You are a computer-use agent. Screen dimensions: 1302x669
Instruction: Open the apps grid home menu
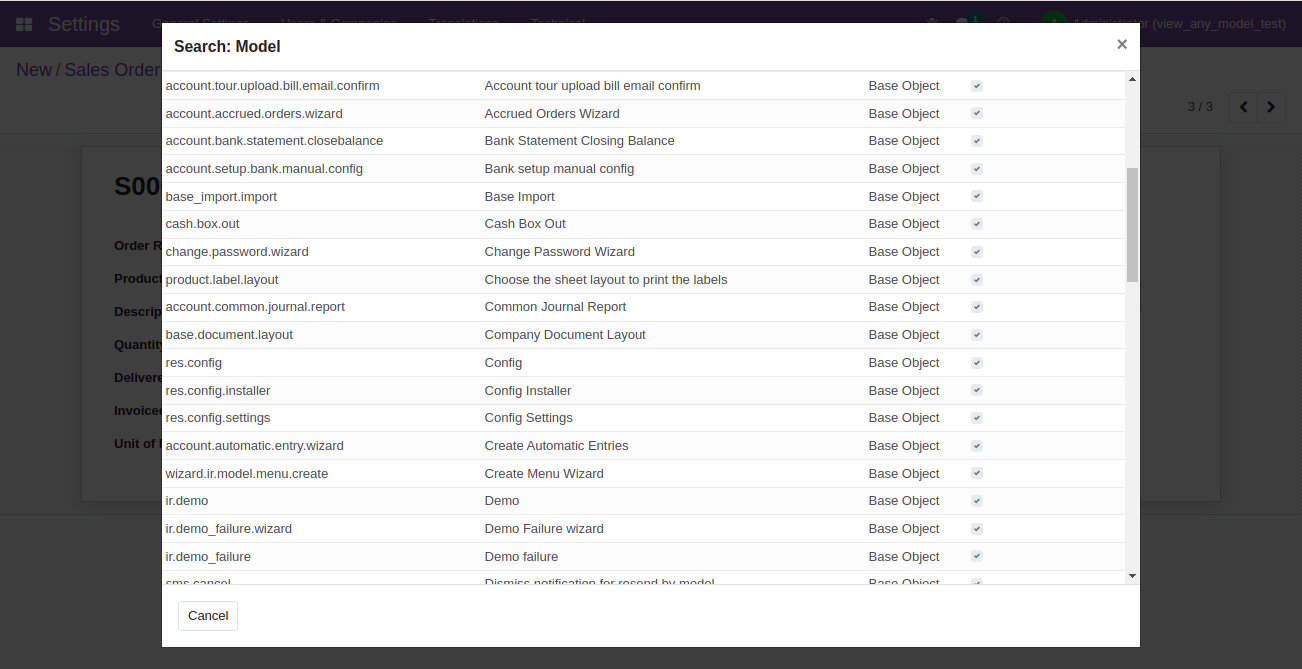point(24,24)
